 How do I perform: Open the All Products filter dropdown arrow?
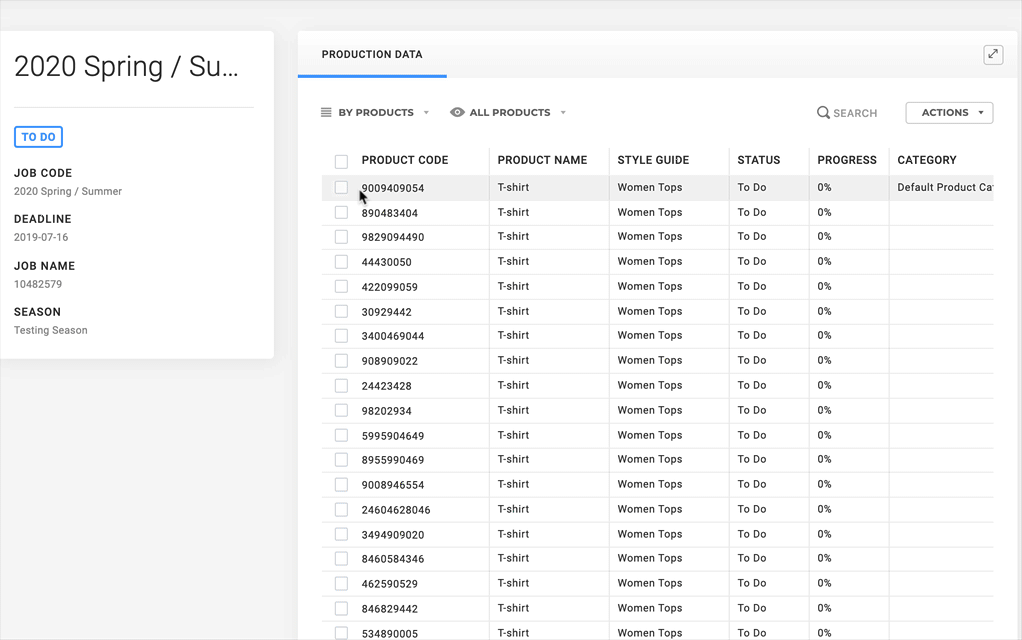[563, 113]
